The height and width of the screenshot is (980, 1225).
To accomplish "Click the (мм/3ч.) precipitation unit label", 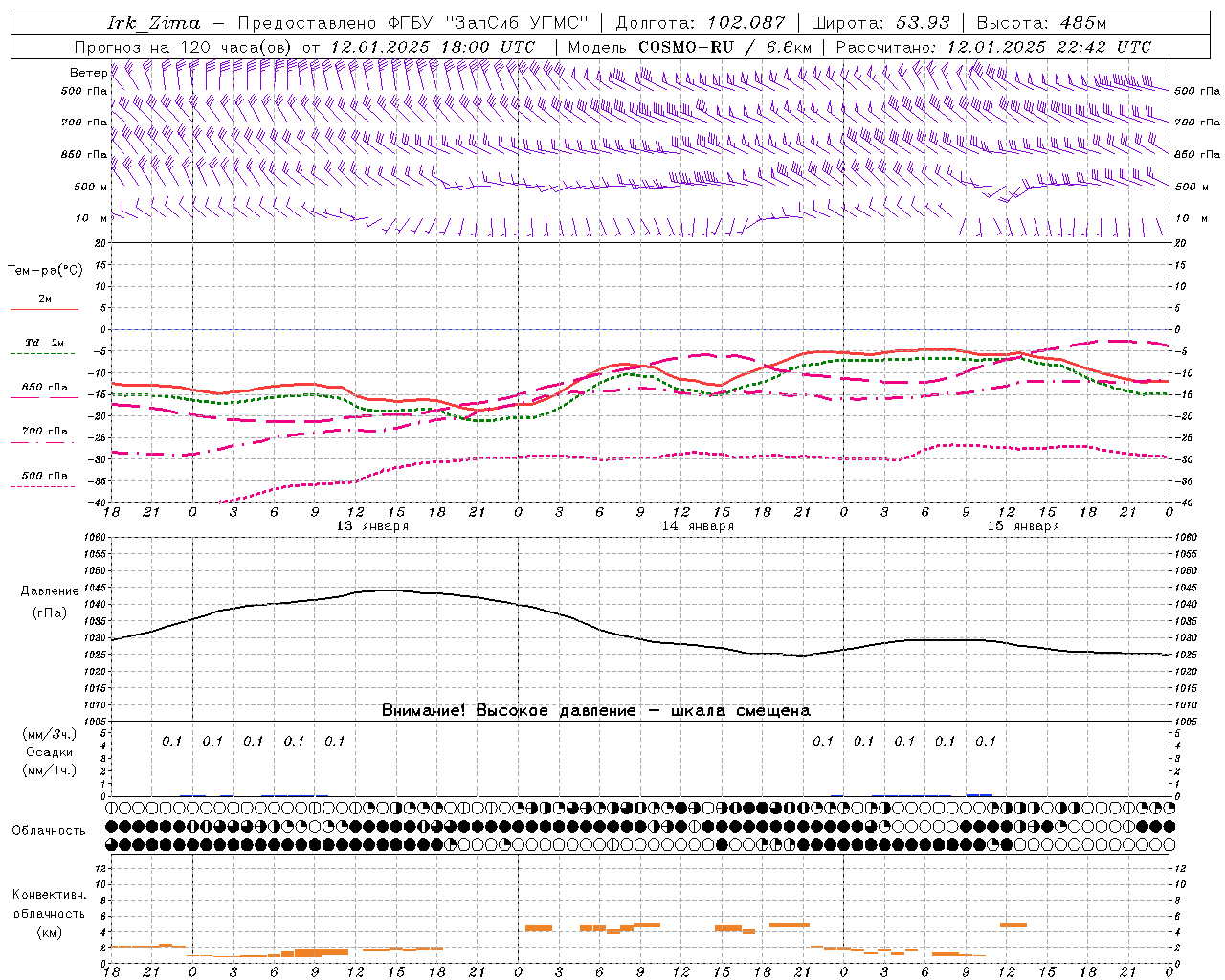I will 50,734.
